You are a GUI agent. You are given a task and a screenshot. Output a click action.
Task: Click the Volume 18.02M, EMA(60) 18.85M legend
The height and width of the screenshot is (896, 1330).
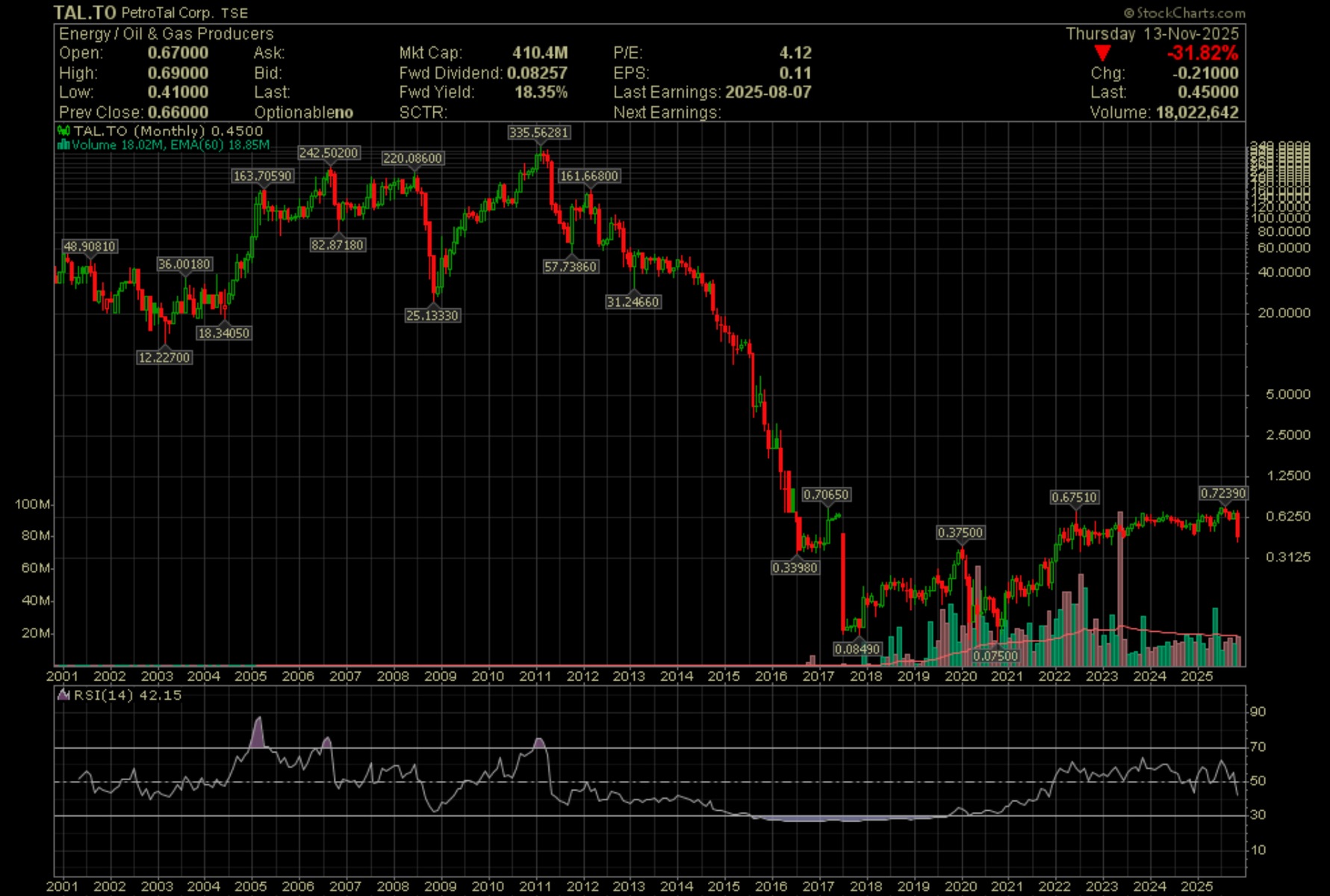coord(170,144)
